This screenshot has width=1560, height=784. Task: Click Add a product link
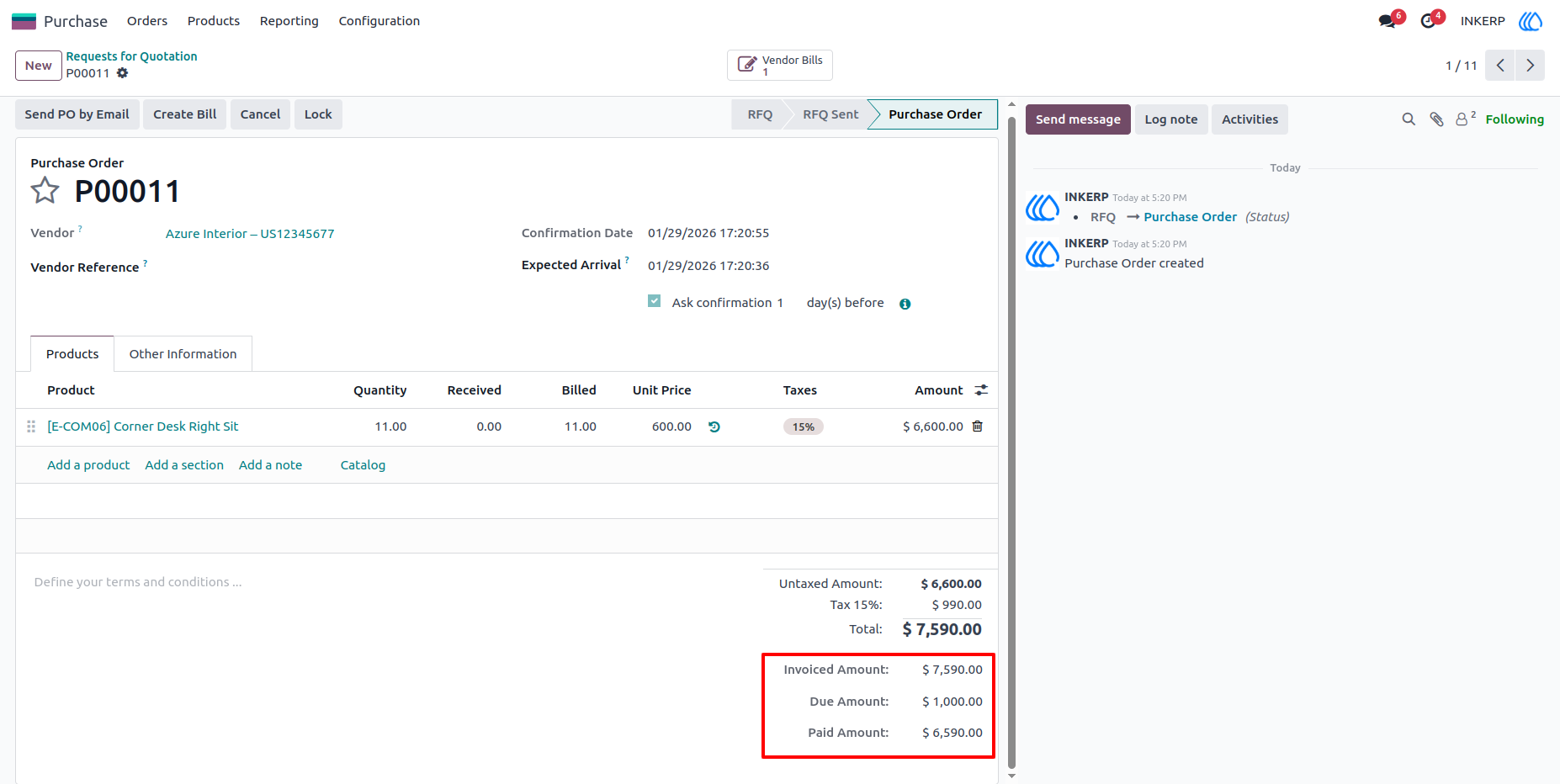pyautogui.click(x=88, y=465)
